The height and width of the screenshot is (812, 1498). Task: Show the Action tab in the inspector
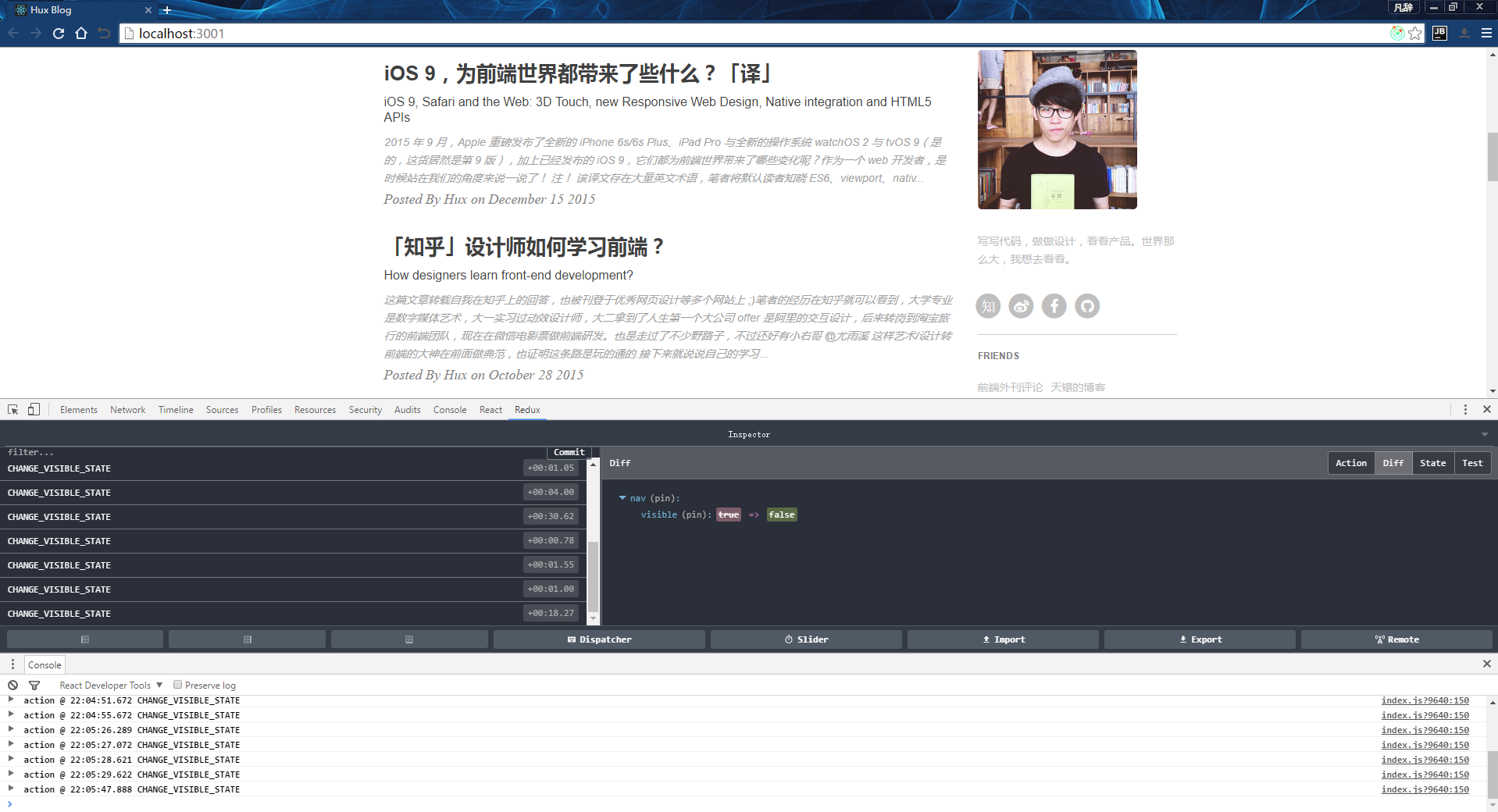point(1351,463)
